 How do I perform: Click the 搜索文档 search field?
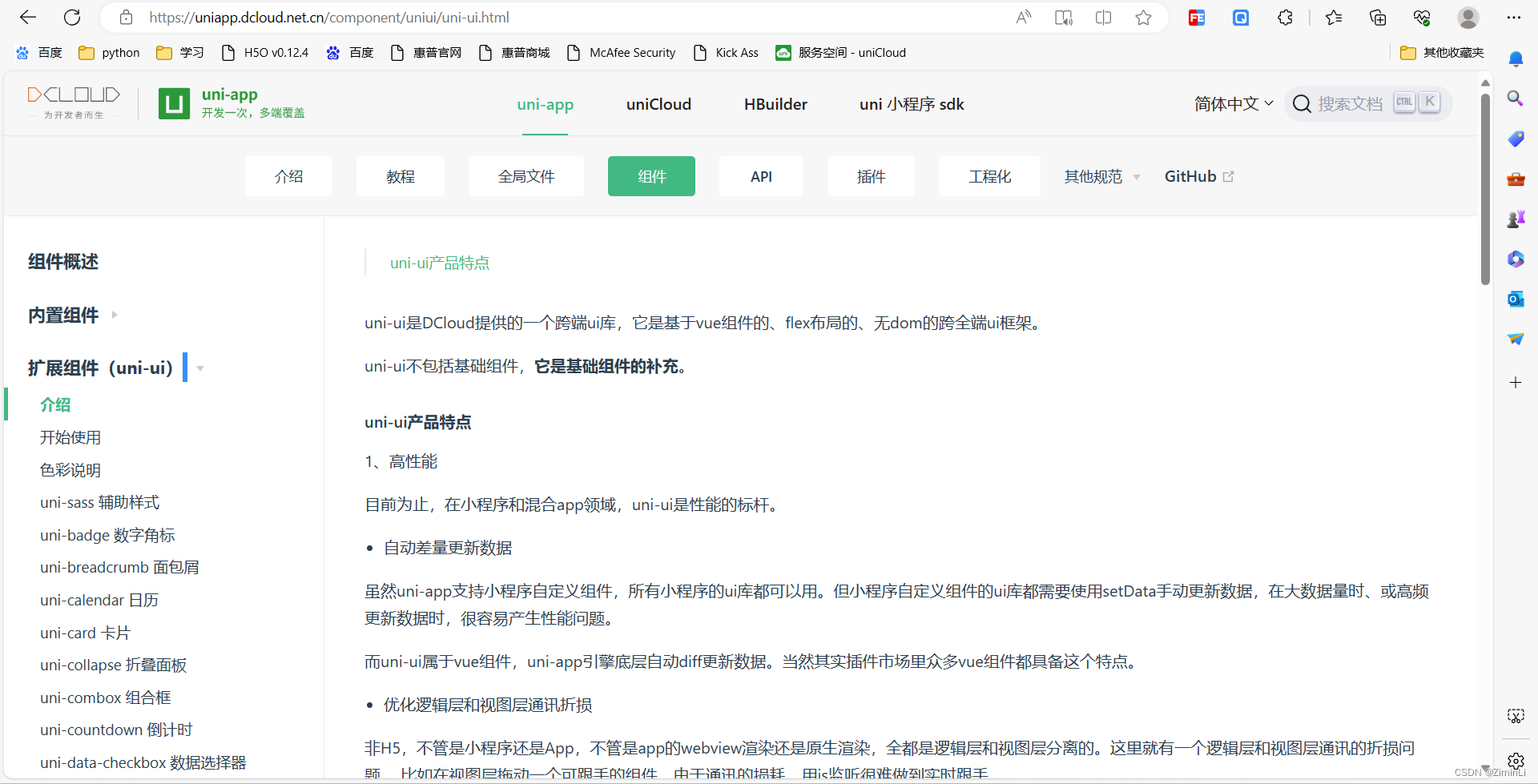1367,103
